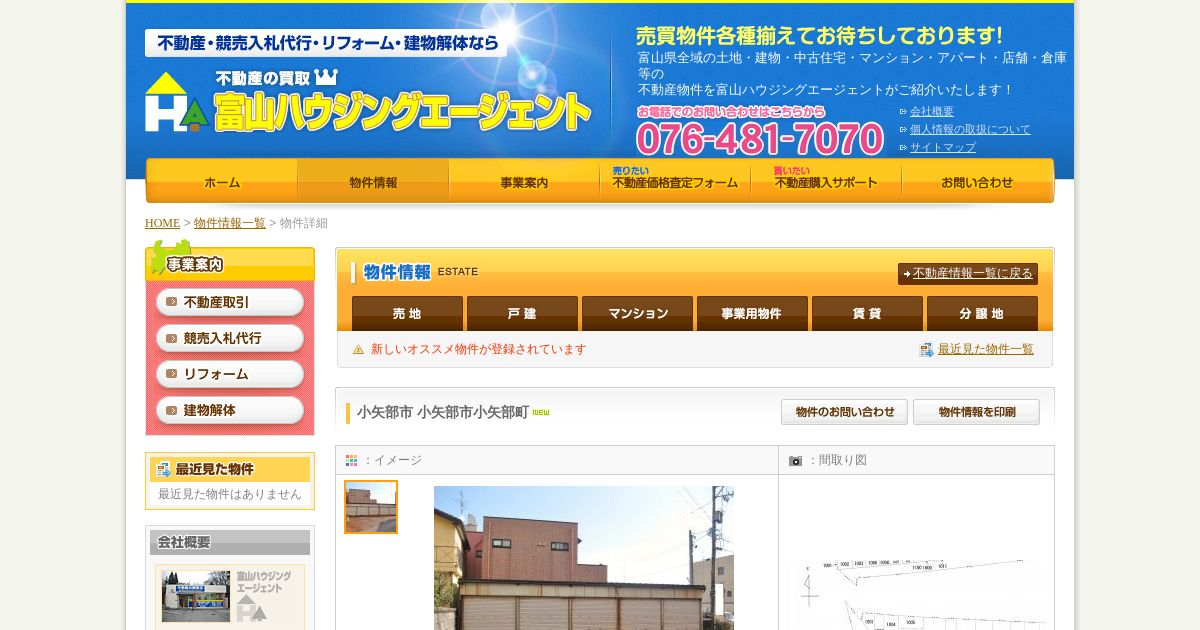Click the 最近見た物件 heading icon
Screen dimensions: 1200x630
point(163,469)
